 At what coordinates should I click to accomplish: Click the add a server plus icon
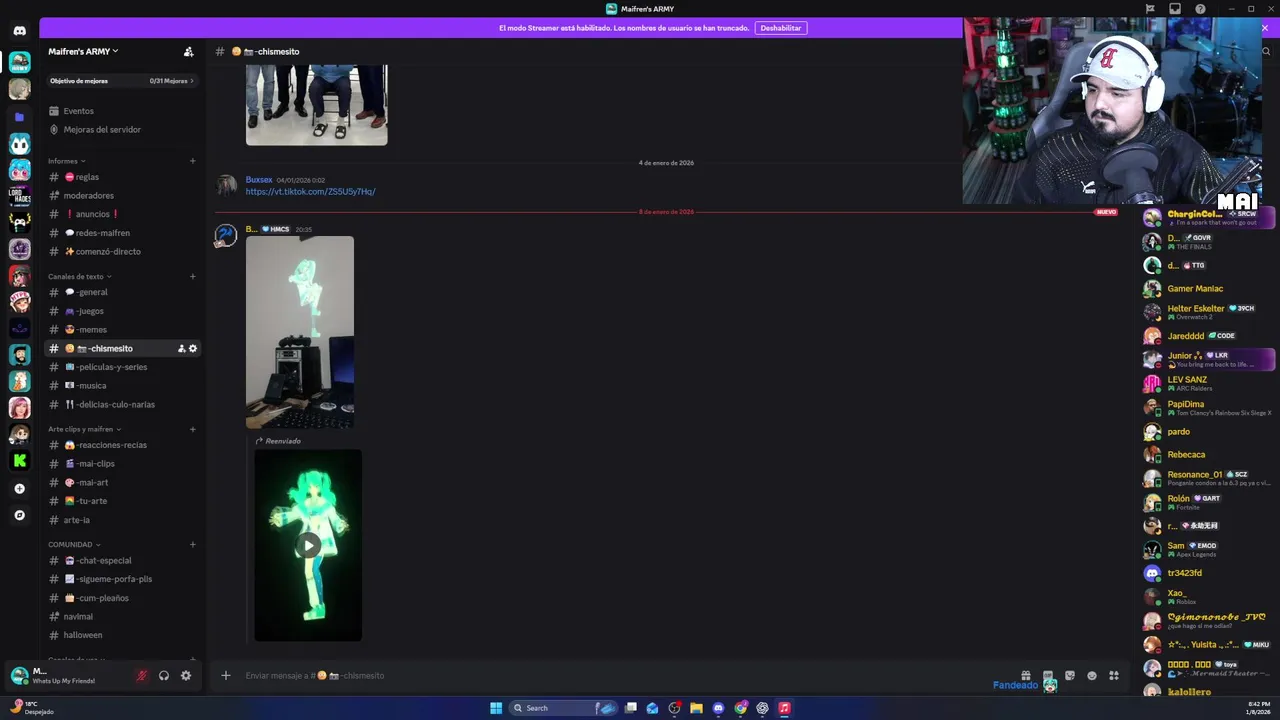(19, 488)
